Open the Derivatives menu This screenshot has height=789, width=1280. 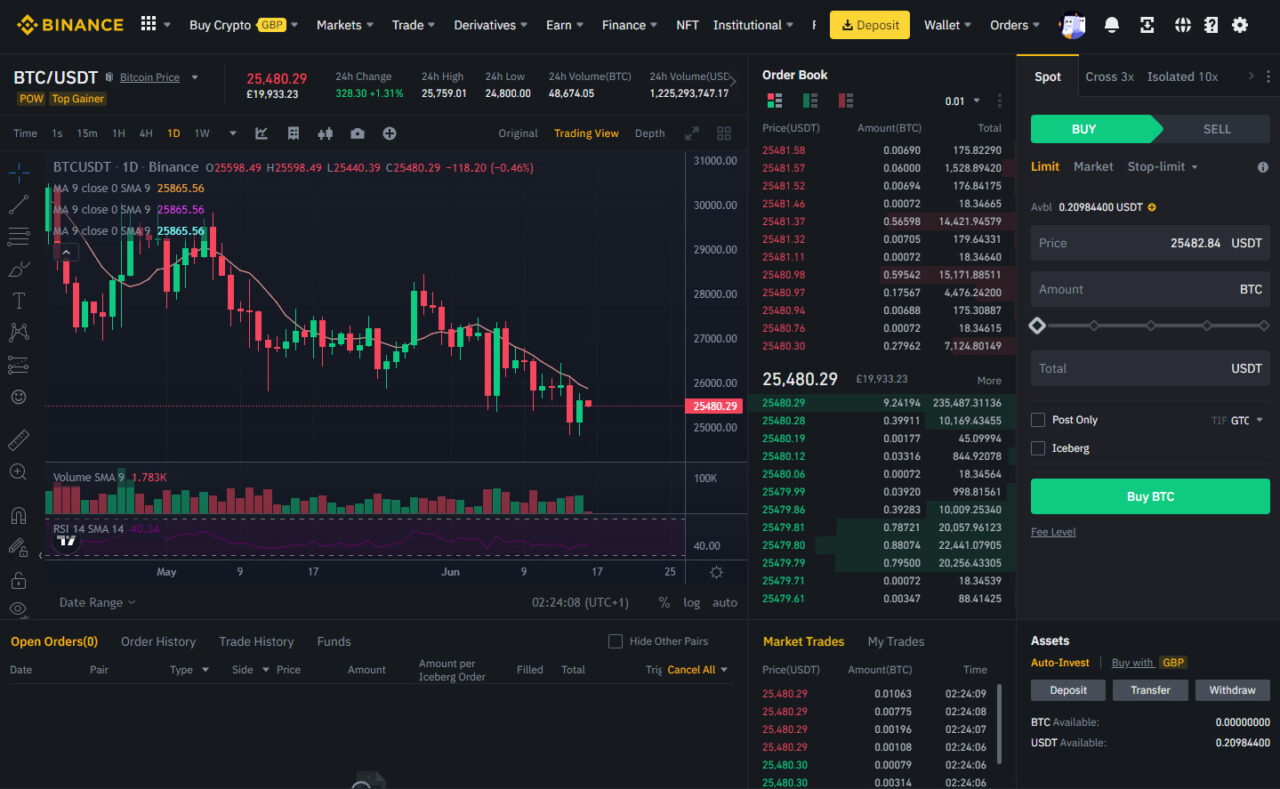(490, 25)
